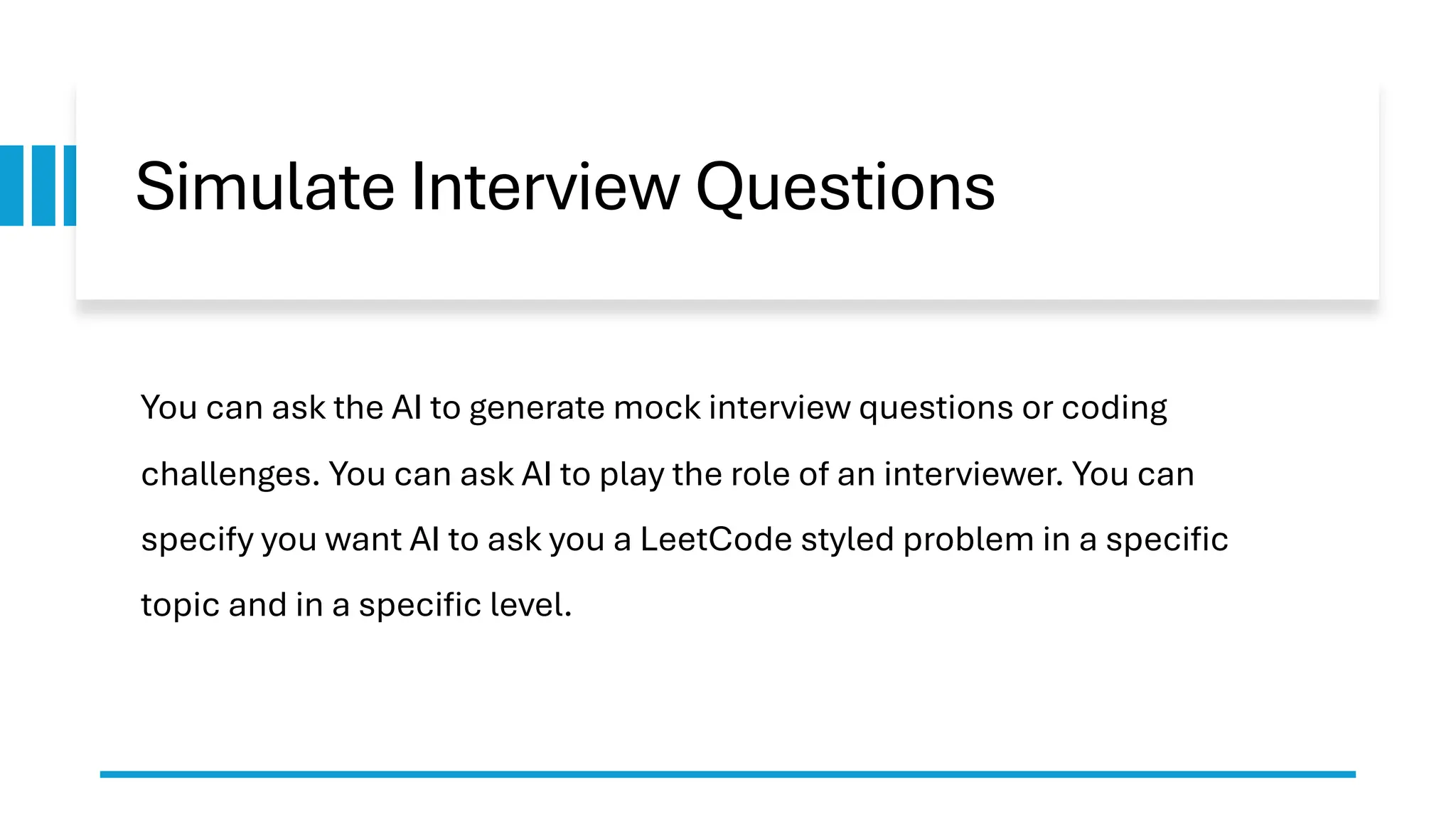
Task: Click the word "interviewer" in the paragraph
Action: (973, 473)
